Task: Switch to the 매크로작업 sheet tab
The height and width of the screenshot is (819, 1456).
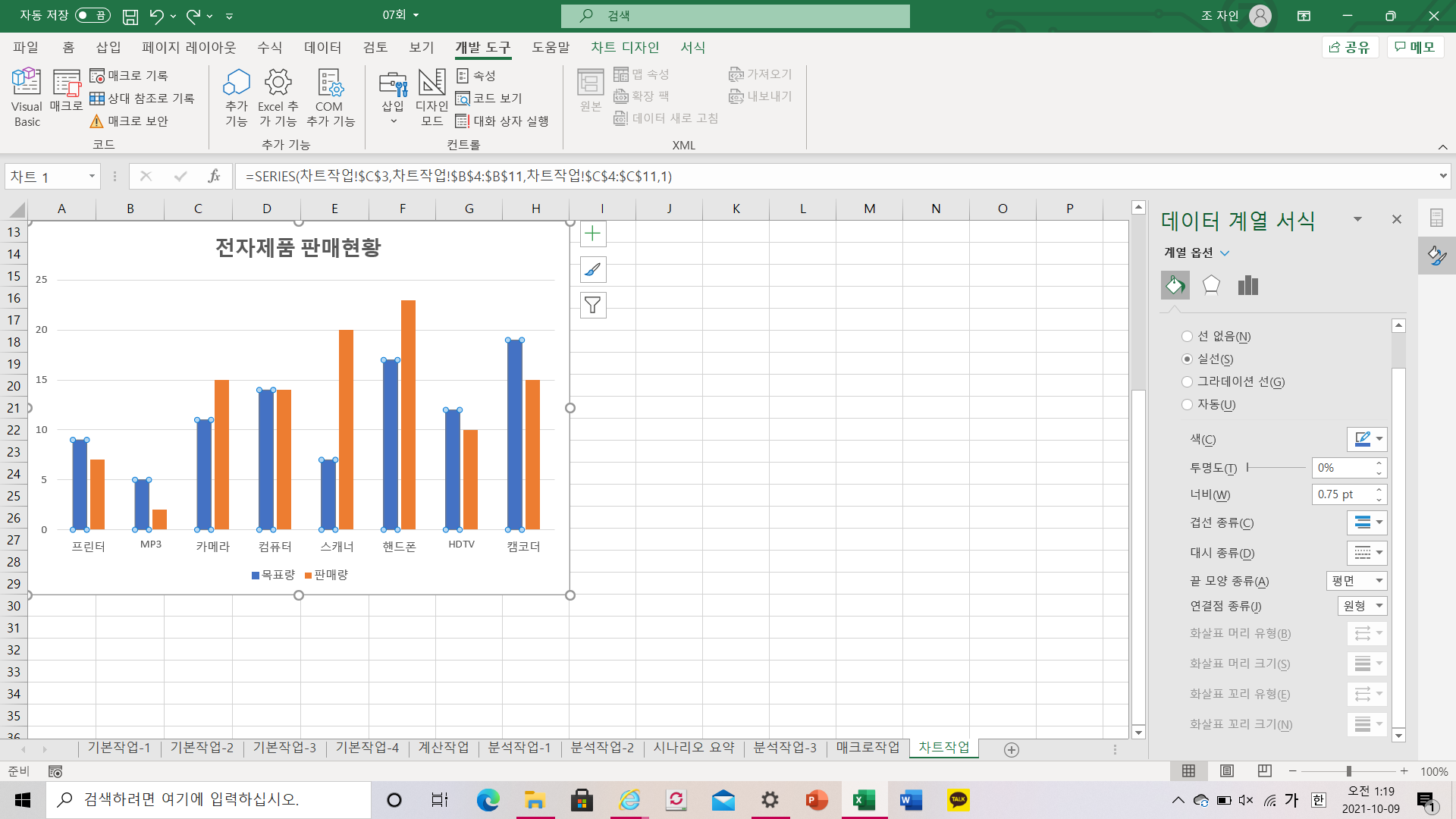Action: click(868, 747)
